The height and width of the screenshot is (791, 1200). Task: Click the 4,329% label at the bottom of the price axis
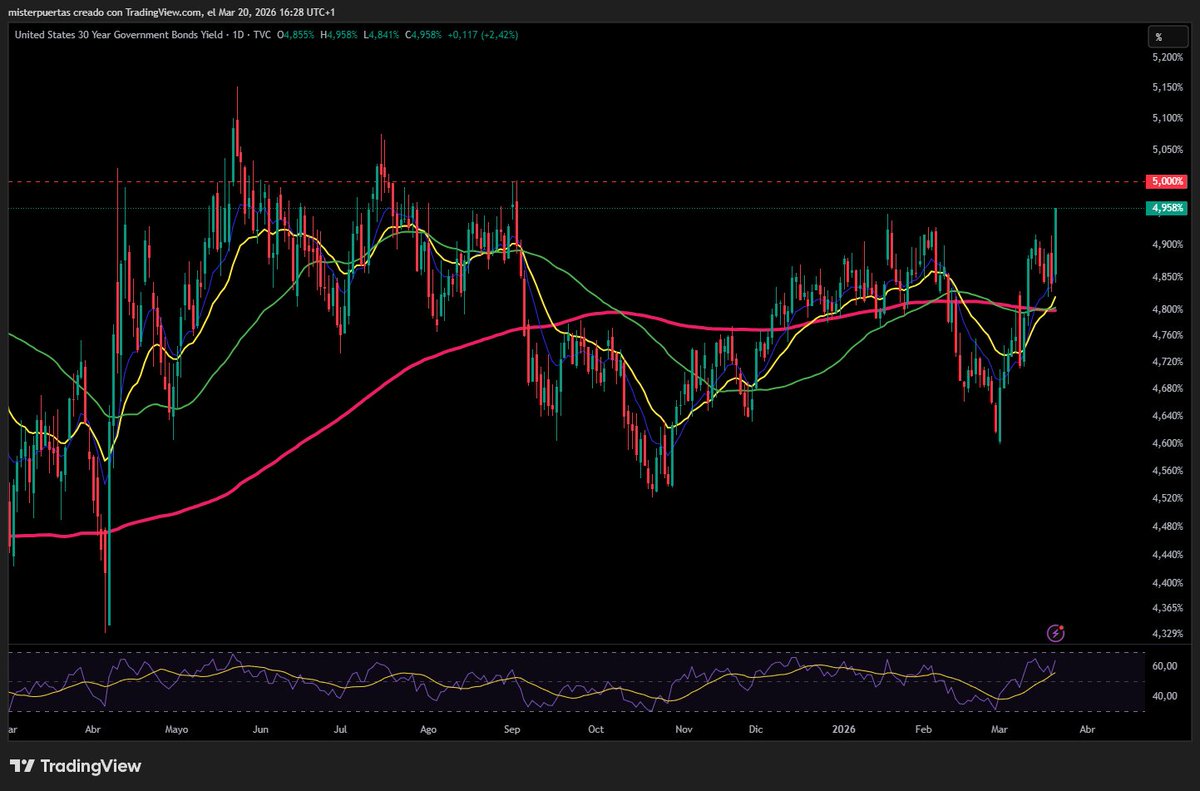1167,633
